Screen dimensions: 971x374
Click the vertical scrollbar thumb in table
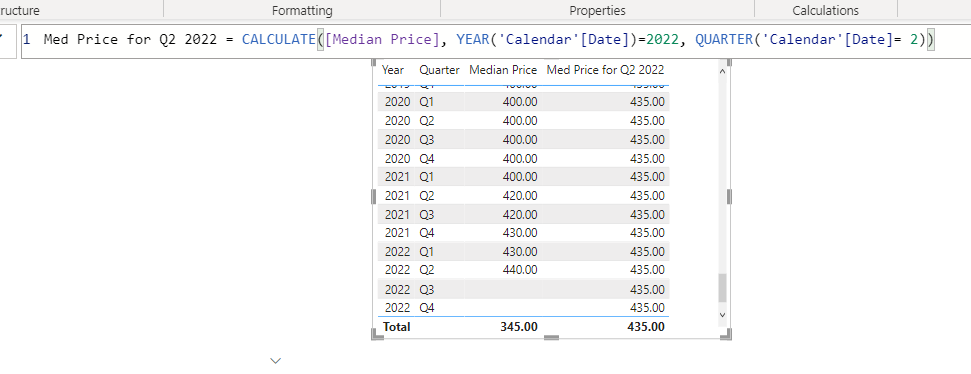coord(722,288)
